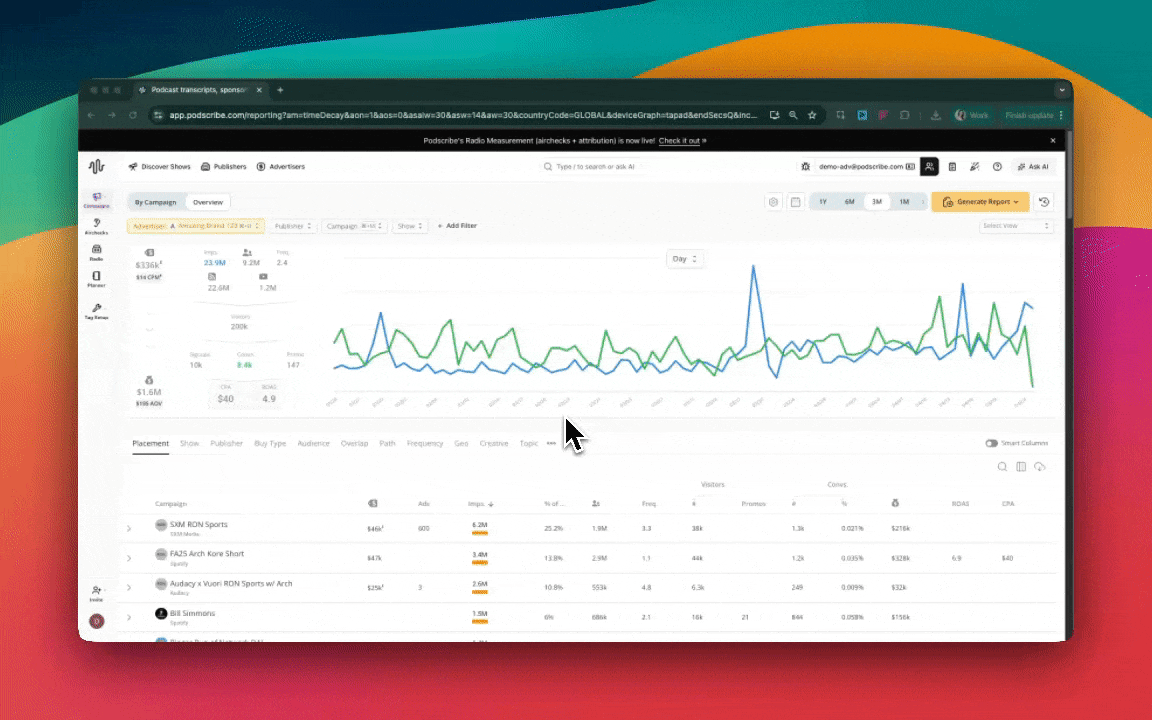Reload the page in browser

click(x=133, y=115)
